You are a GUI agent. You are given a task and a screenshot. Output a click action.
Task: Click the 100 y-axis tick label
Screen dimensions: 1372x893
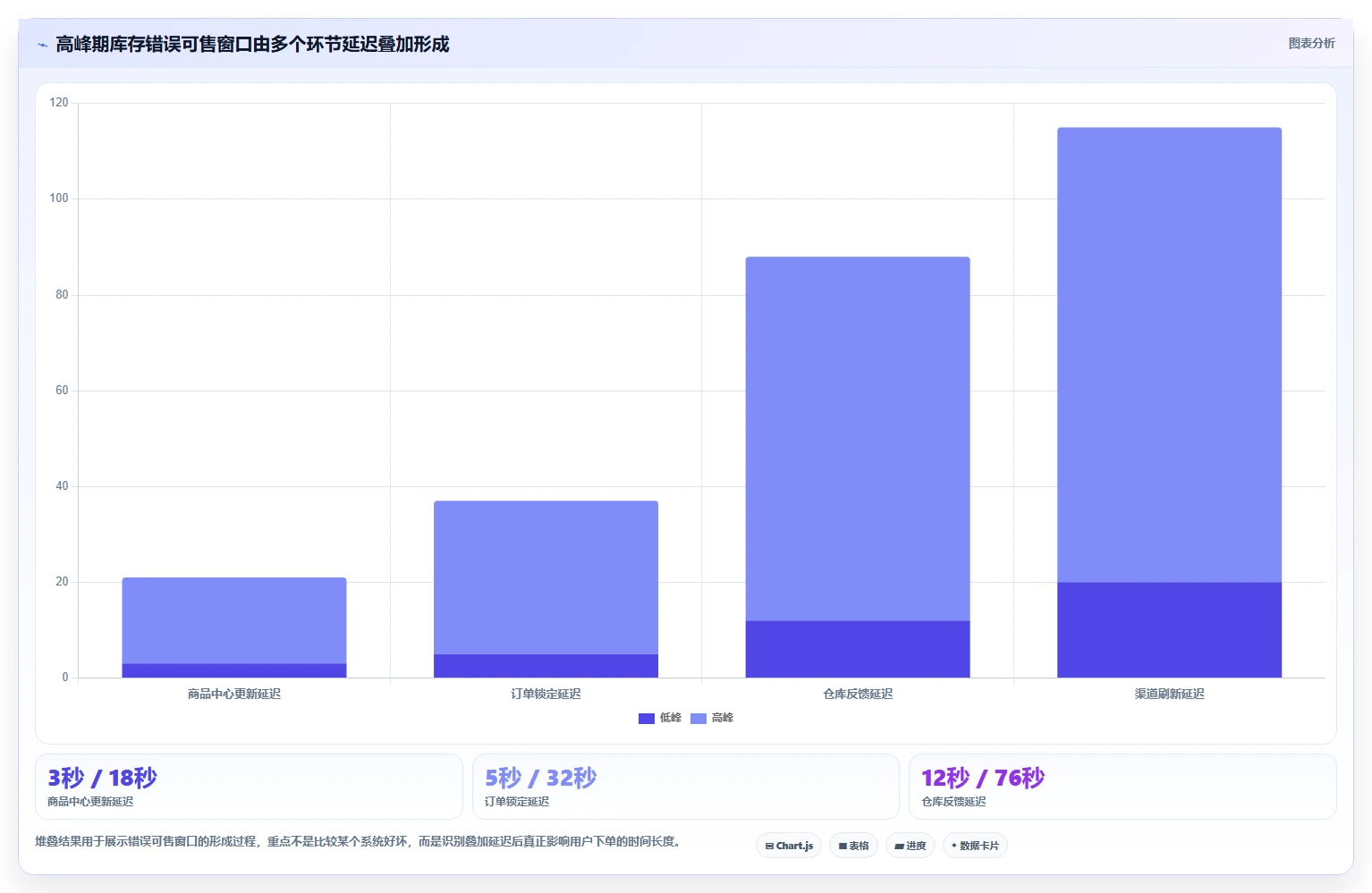(x=59, y=198)
